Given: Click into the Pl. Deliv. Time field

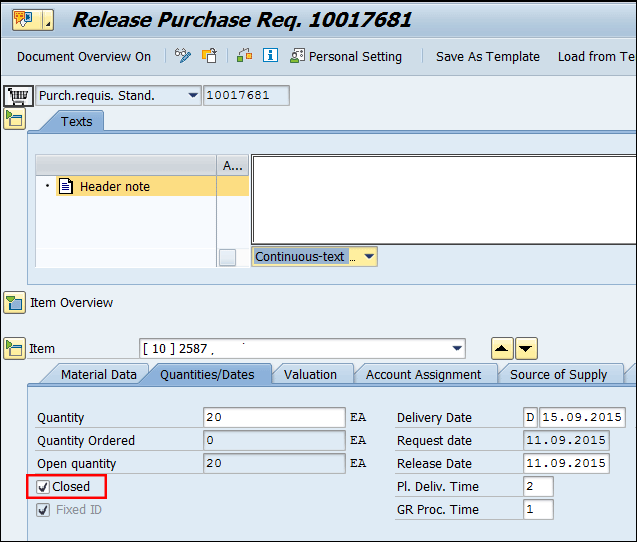Looking at the screenshot, I should tap(538, 487).
